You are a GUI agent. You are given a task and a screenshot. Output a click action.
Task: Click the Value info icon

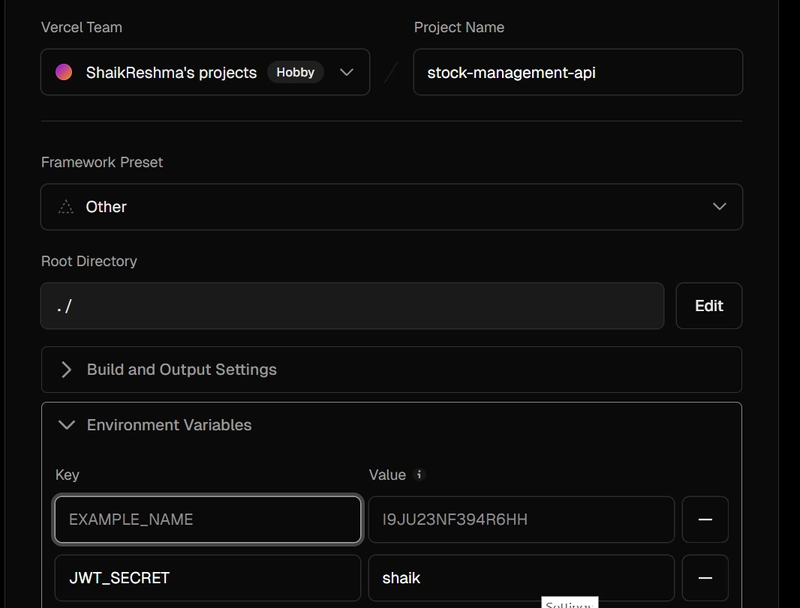419,474
